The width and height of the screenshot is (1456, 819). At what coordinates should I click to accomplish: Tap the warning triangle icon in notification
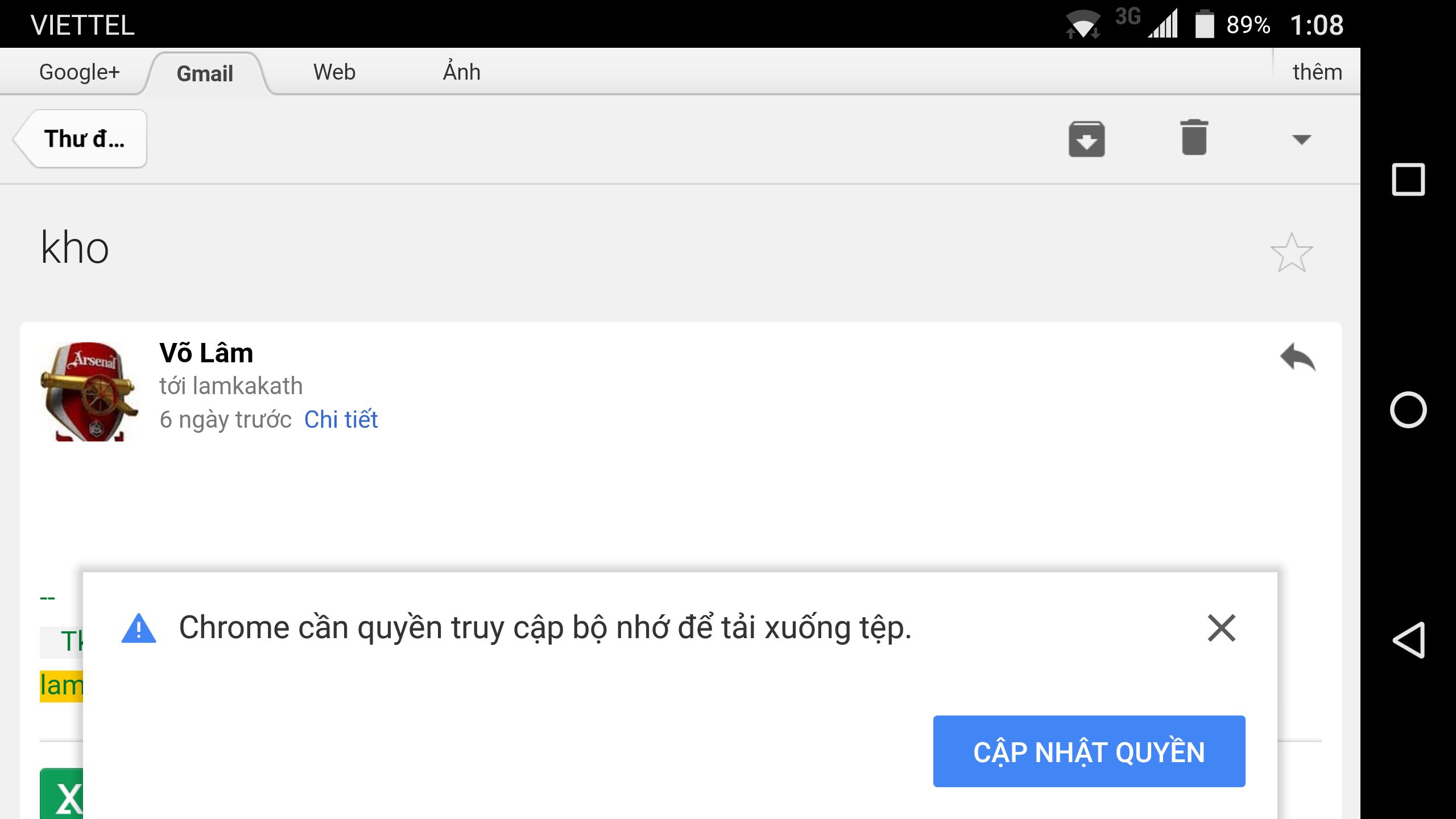click(139, 628)
